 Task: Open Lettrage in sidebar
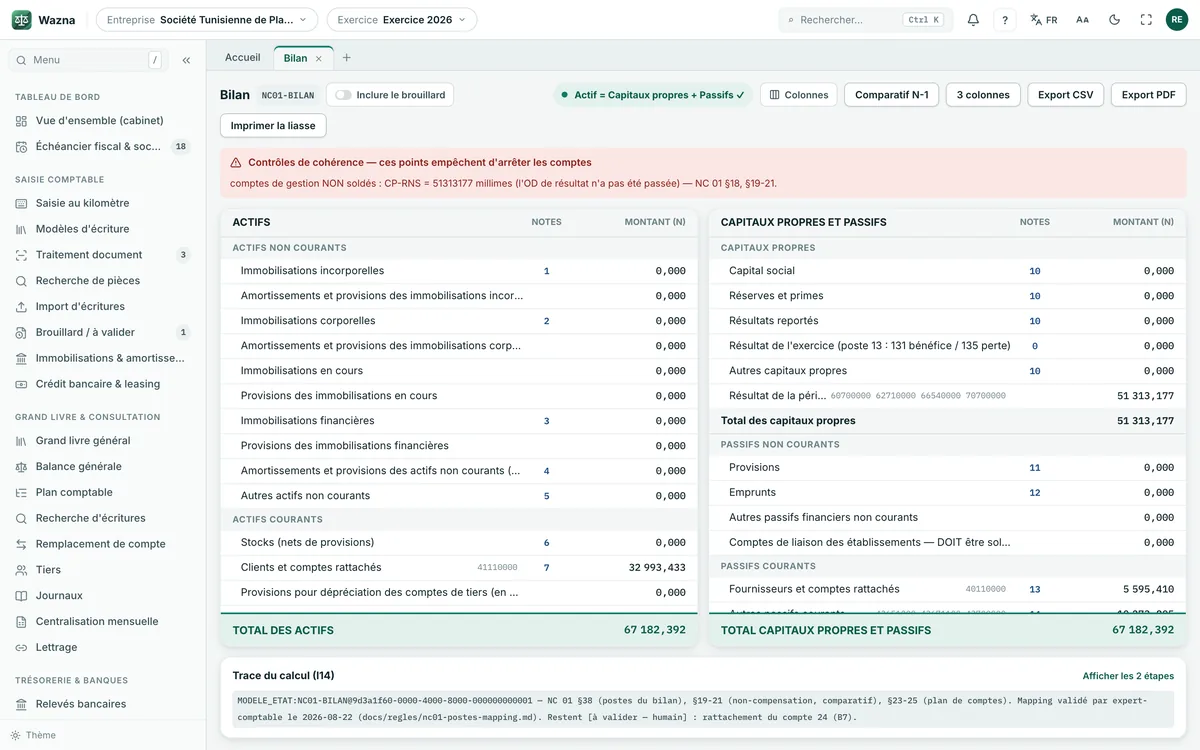pos(103,648)
